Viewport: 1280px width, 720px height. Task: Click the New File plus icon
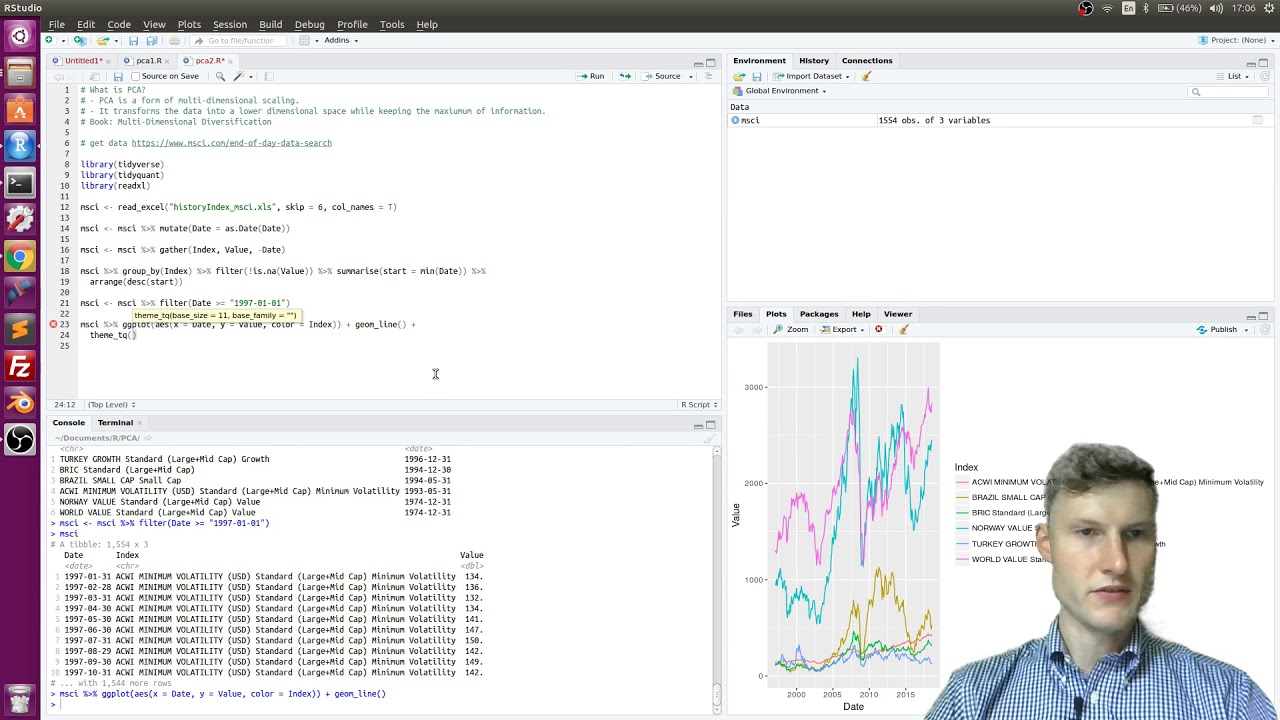pos(48,40)
